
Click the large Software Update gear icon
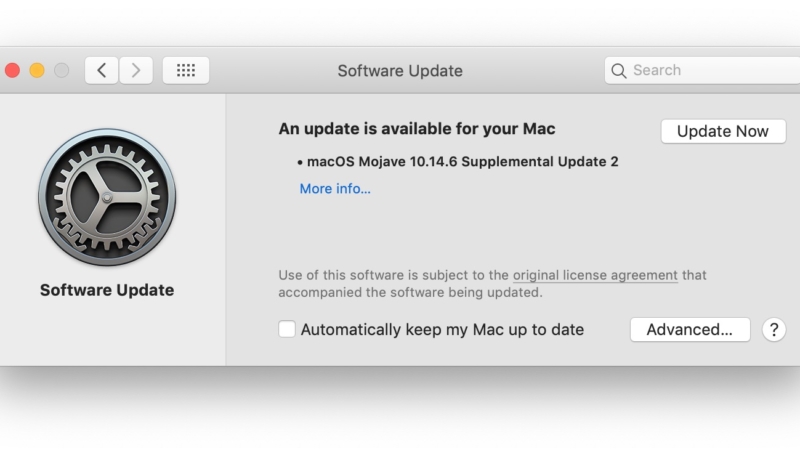[x=107, y=197]
